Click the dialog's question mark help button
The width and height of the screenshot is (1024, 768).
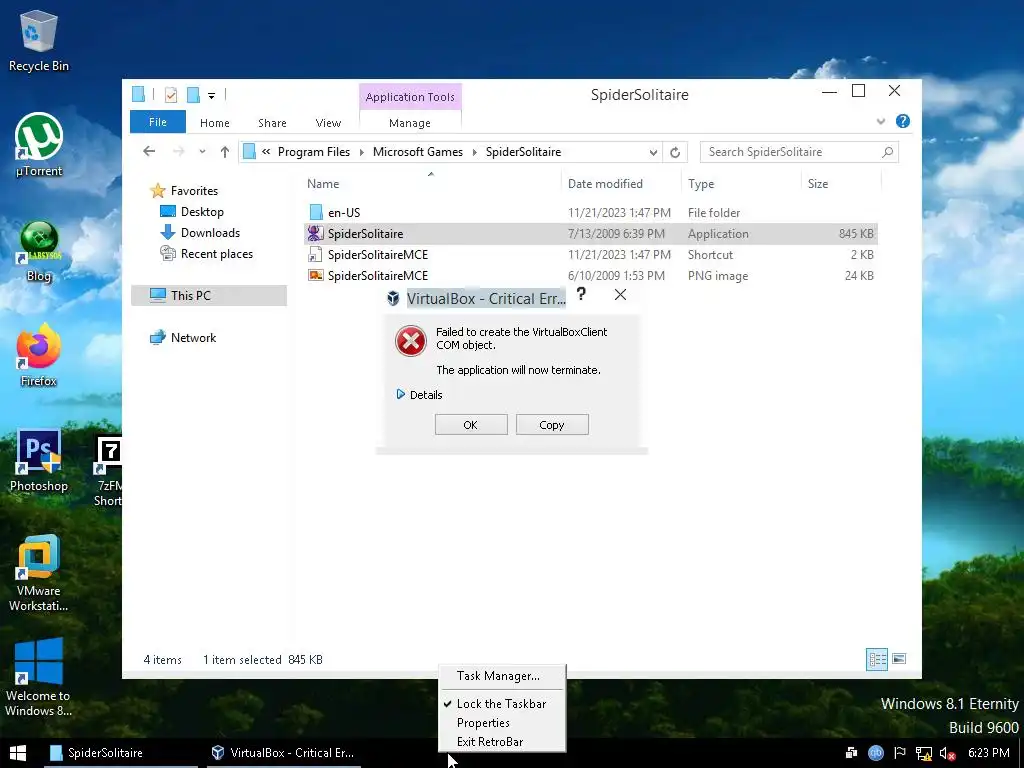(581, 295)
